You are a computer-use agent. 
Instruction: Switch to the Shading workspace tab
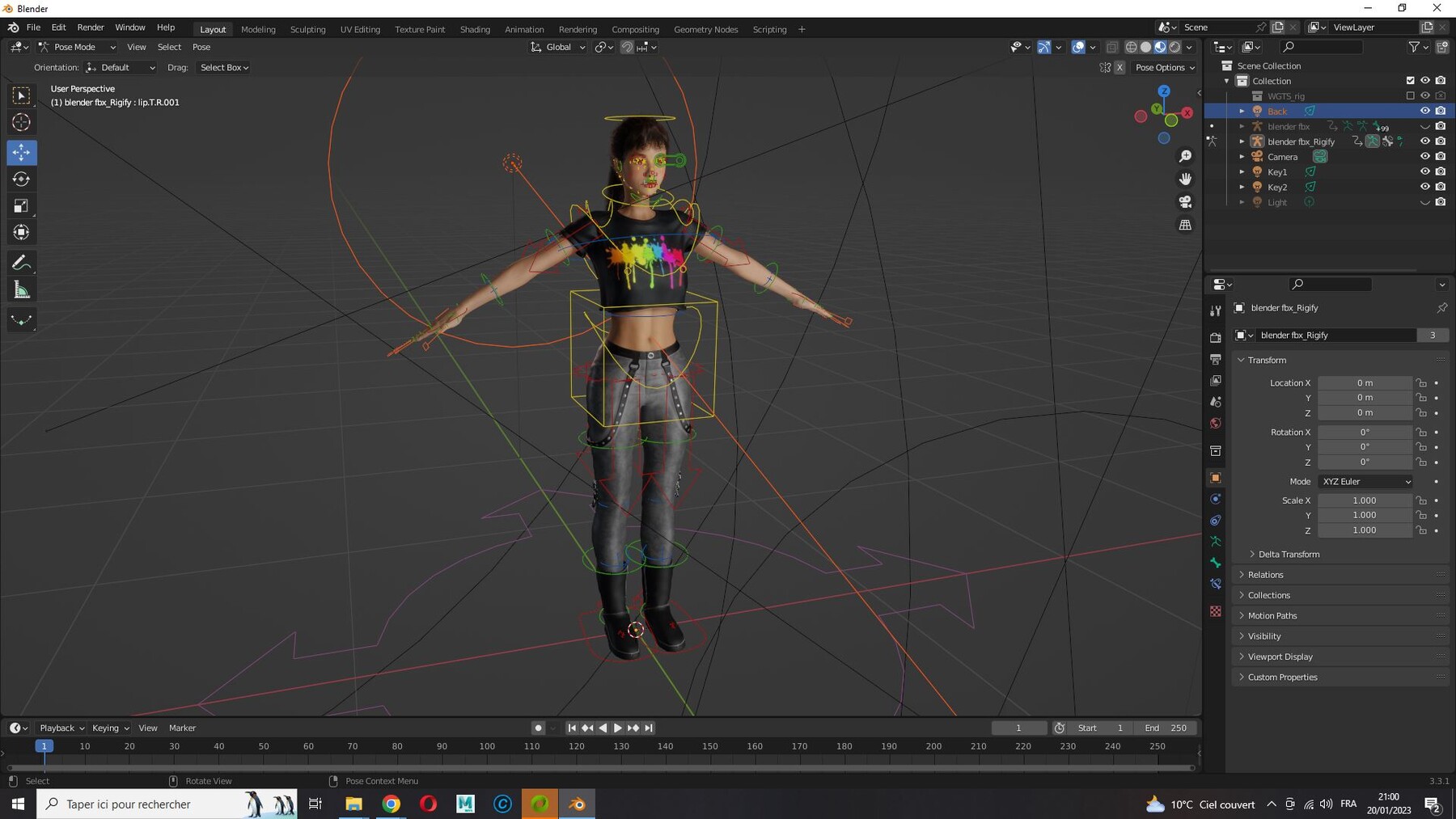(475, 29)
